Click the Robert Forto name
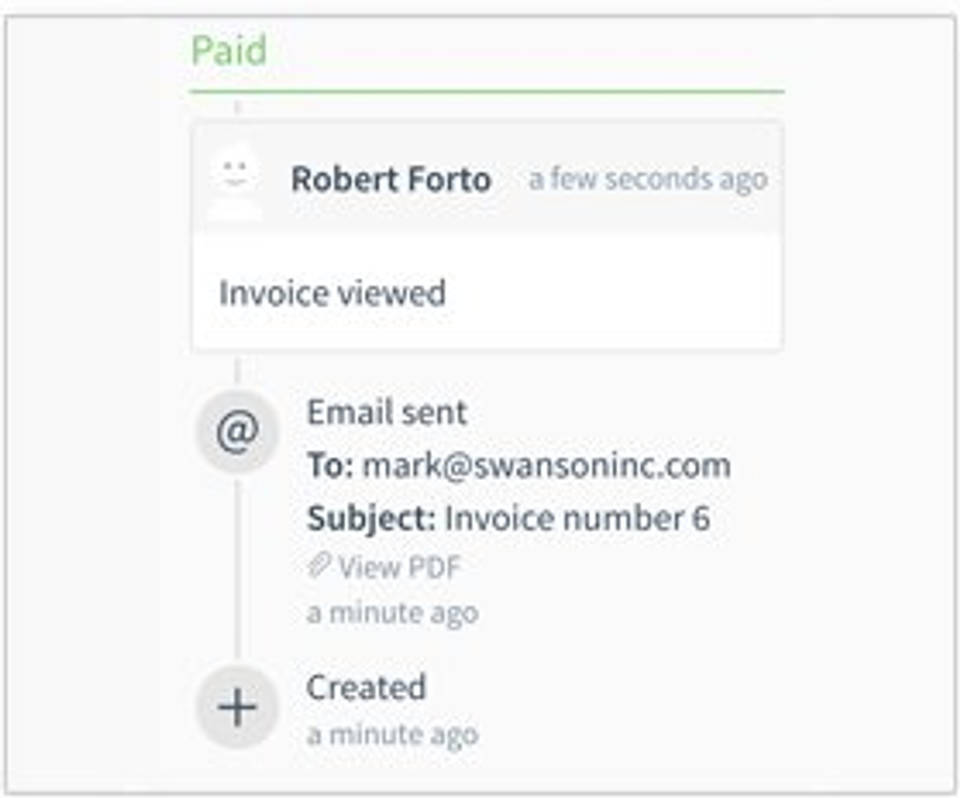The width and height of the screenshot is (960, 798). click(x=390, y=180)
